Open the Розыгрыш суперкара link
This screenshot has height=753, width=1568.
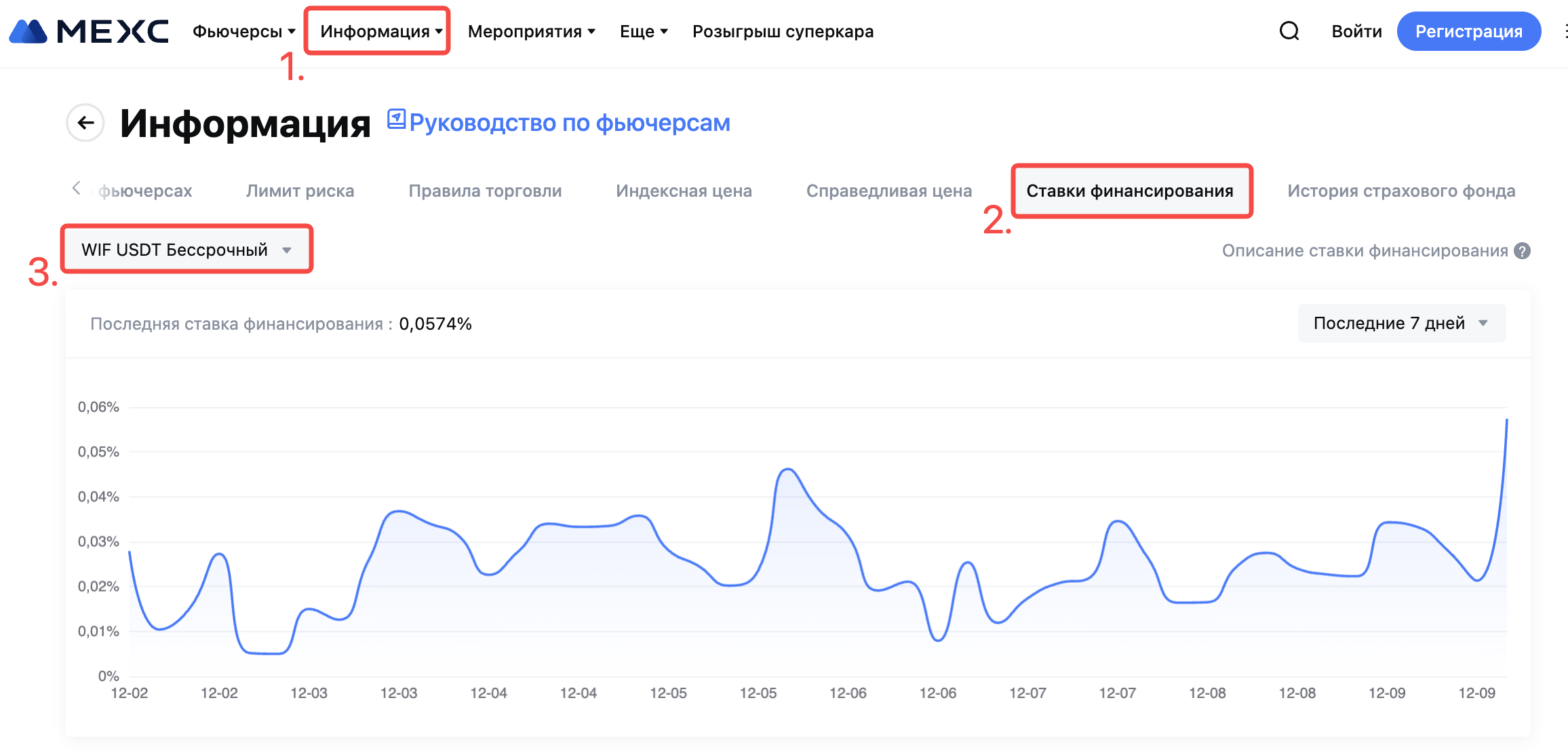[x=783, y=31]
